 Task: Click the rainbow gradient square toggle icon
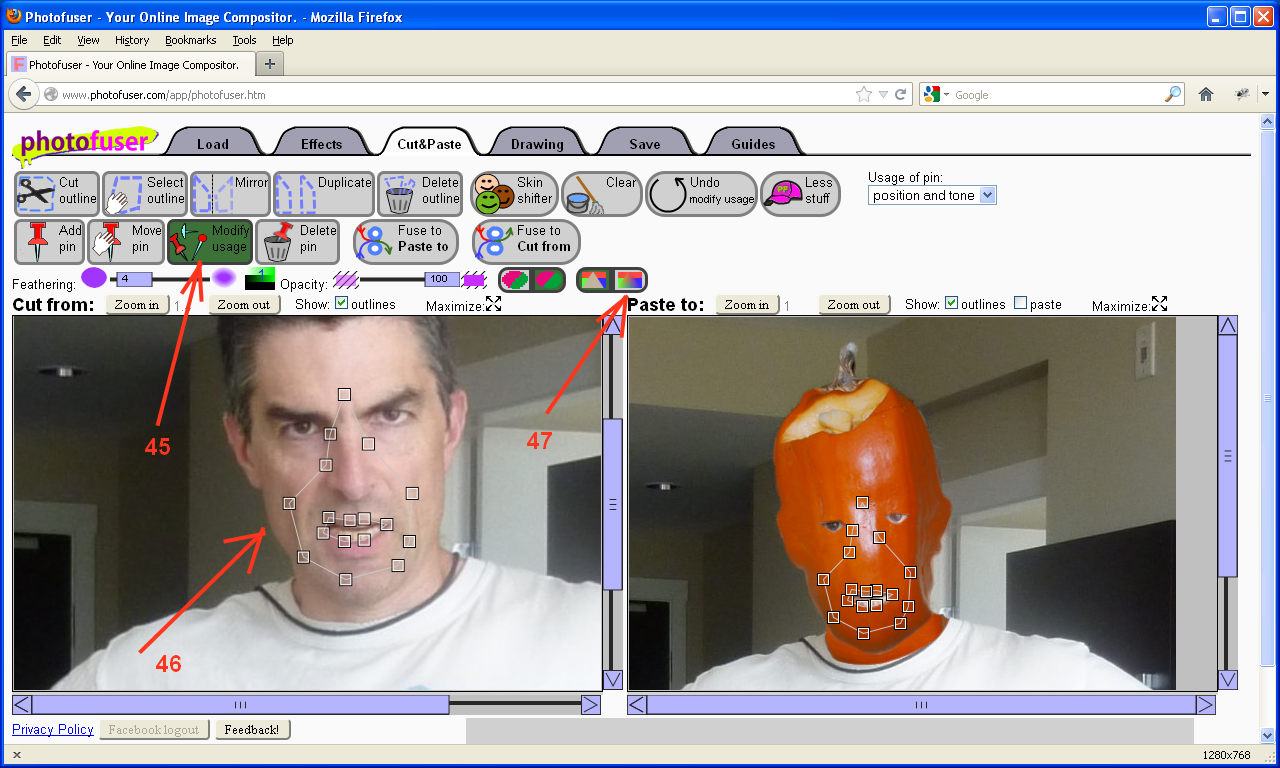pos(629,279)
